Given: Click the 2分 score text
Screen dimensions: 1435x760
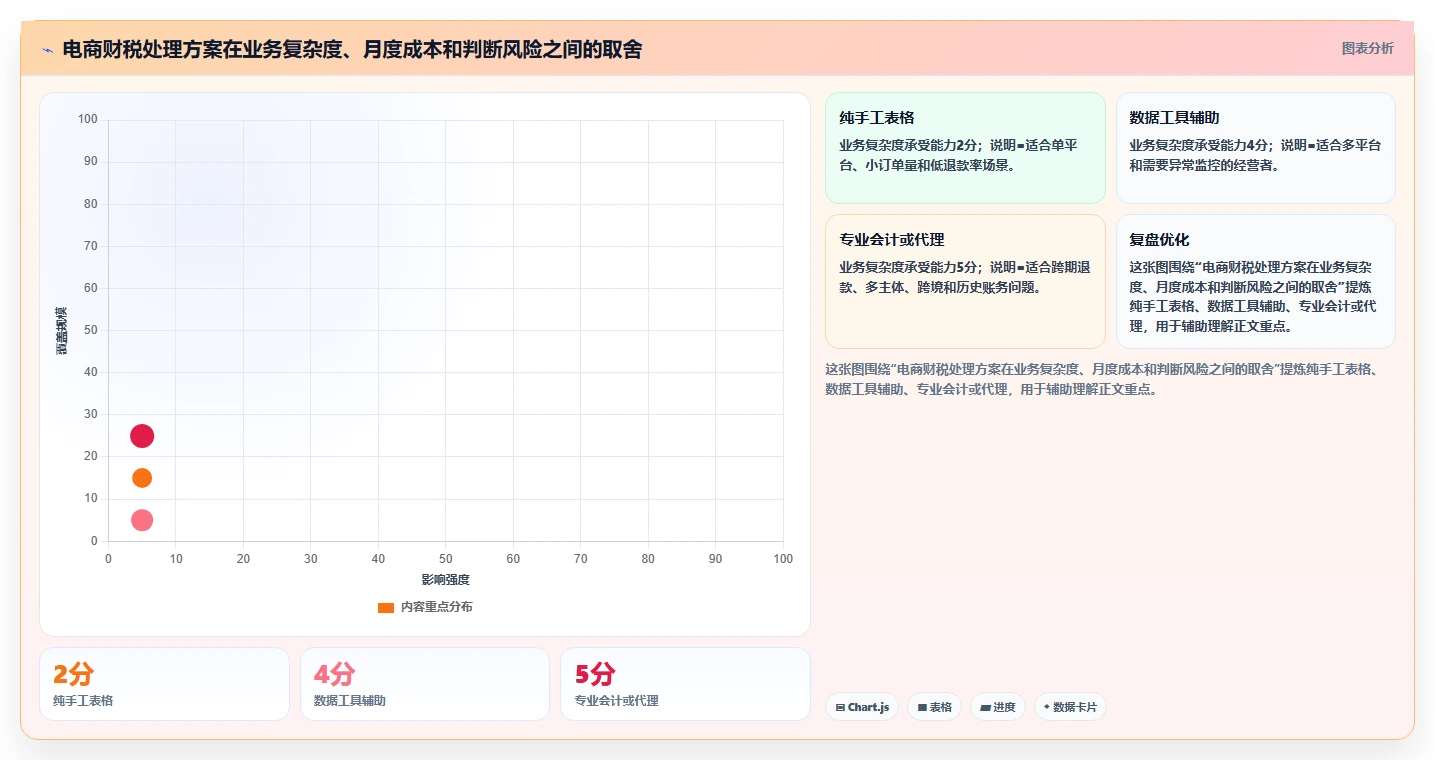Looking at the screenshot, I should click(73, 674).
